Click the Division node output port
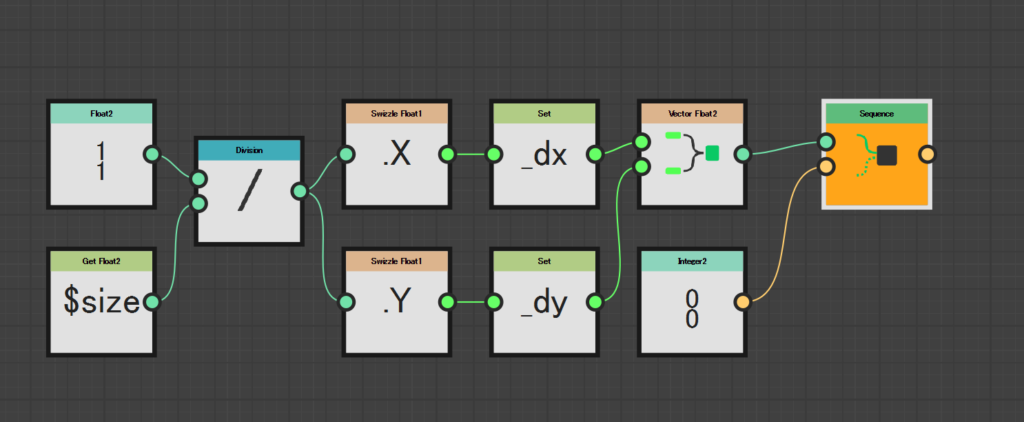Viewport: 1024px width, 422px height. click(298, 191)
